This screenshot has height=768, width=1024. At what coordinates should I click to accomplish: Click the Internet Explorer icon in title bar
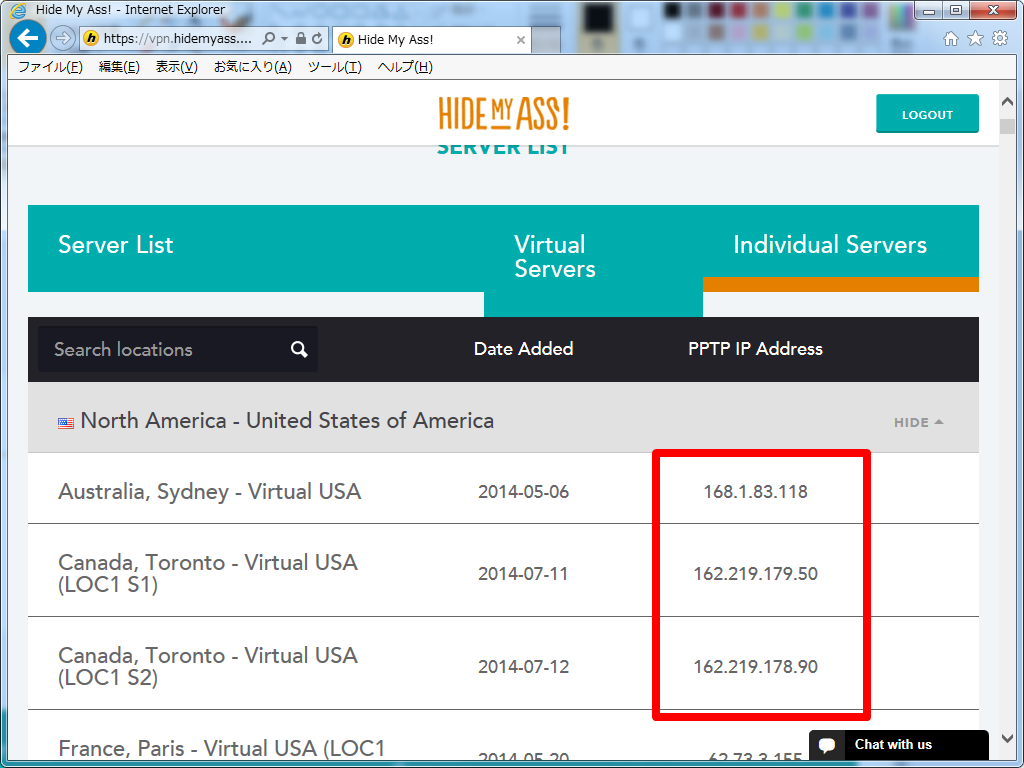(x=18, y=10)
